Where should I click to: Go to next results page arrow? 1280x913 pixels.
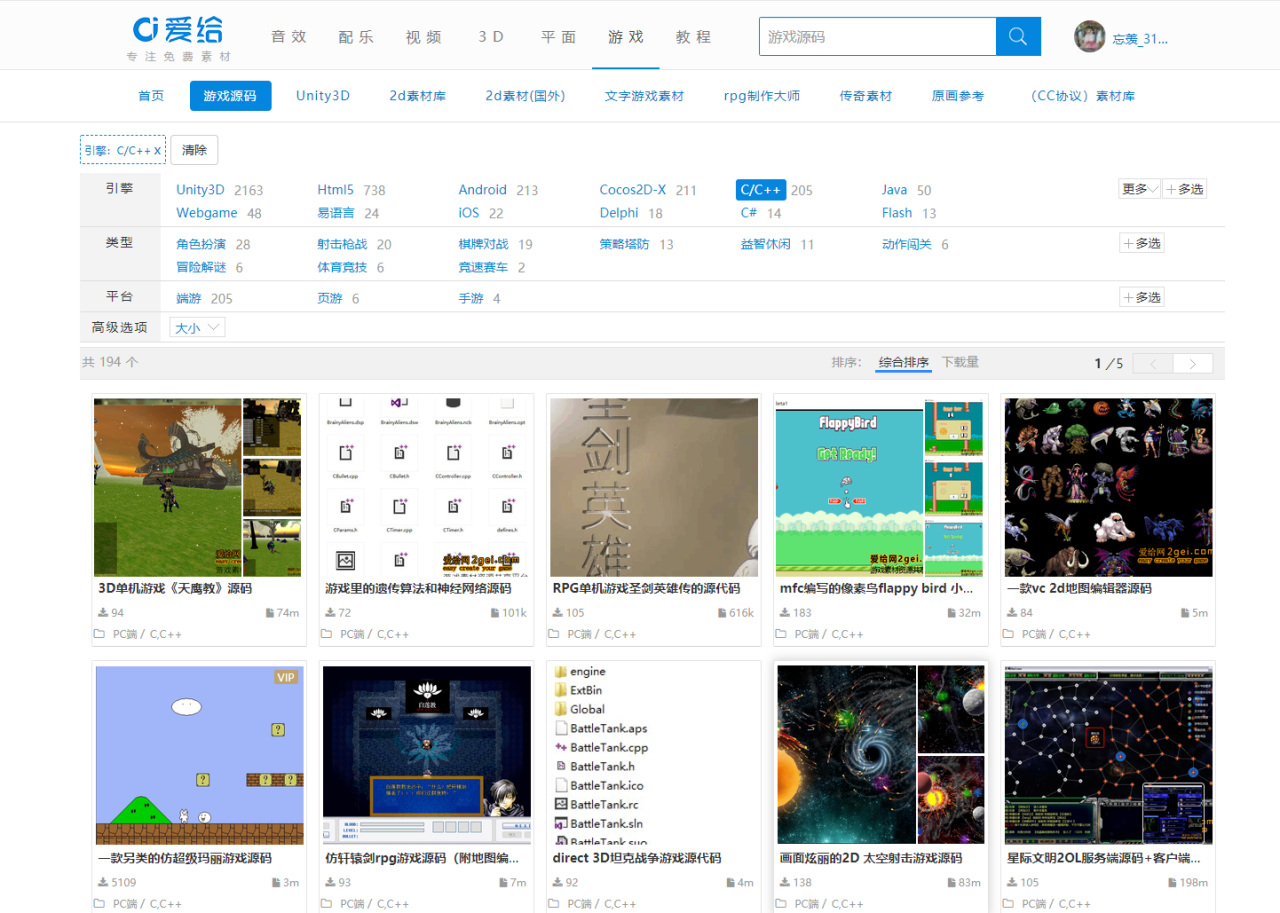1193,364
